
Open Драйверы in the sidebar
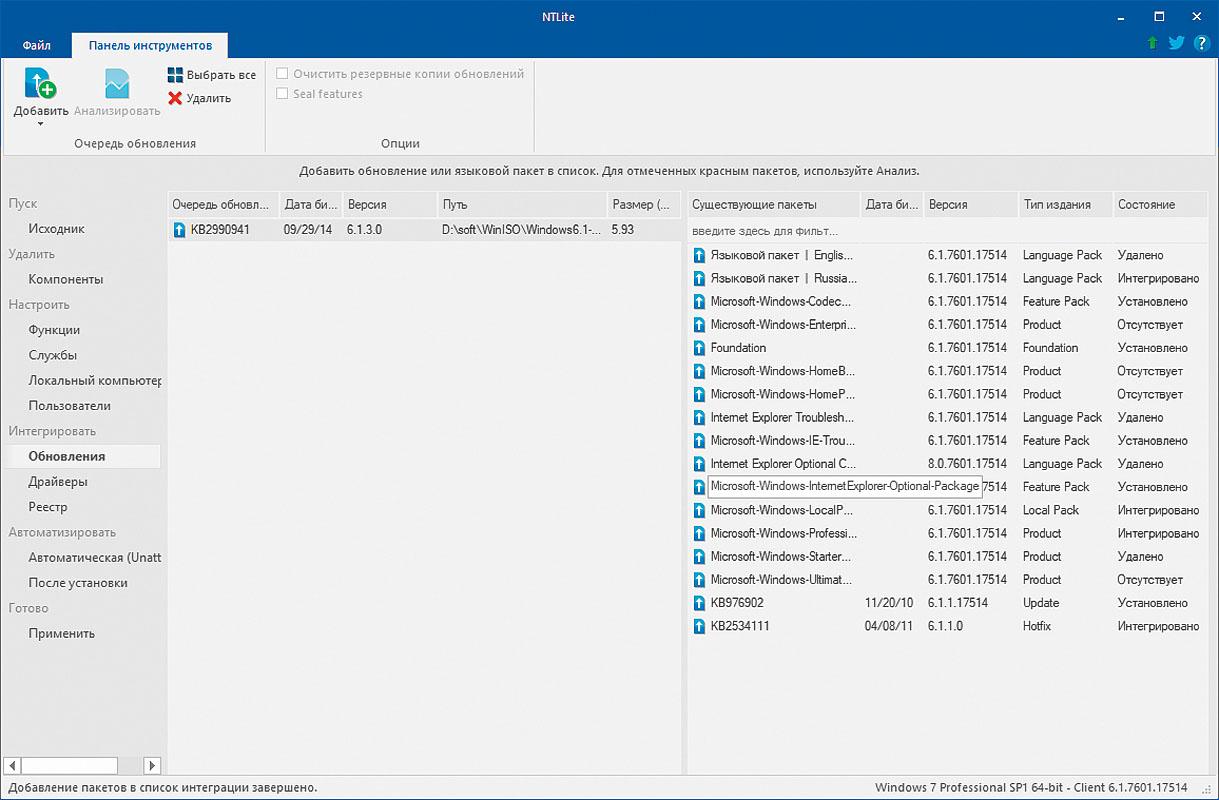click(x=58, y=482)
